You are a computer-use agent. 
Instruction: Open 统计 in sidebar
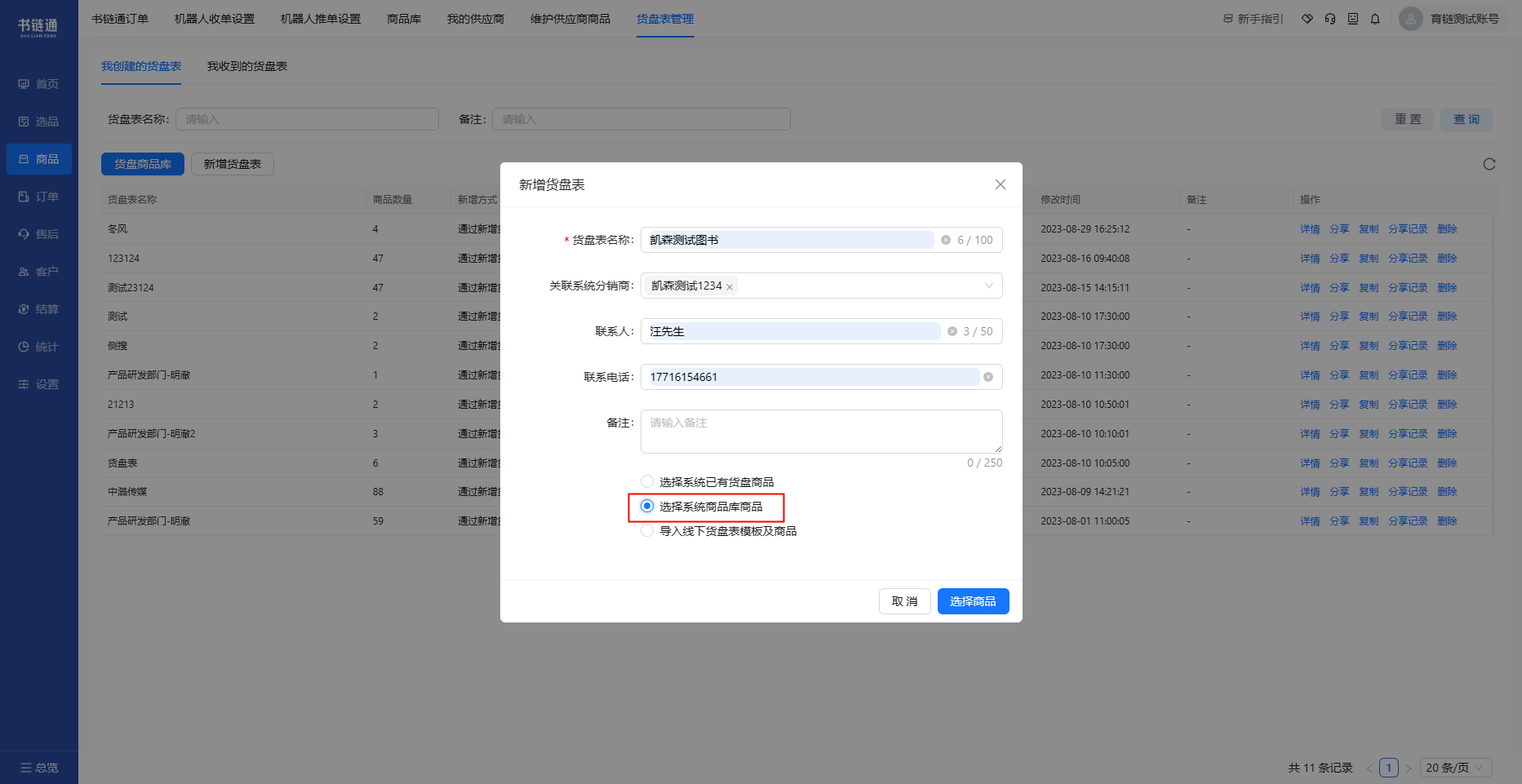click(x=38, y=347)
